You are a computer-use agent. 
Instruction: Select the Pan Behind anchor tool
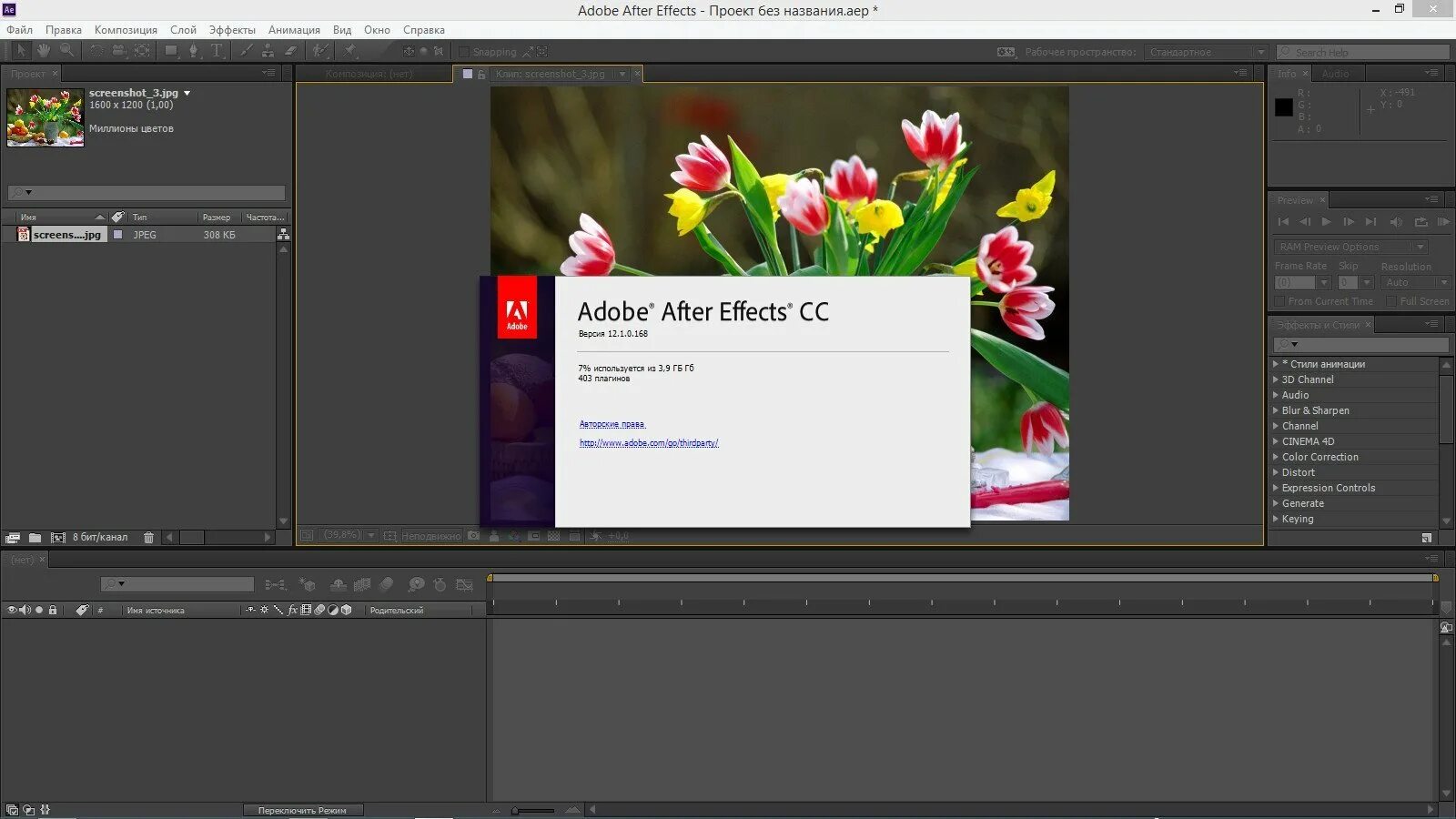[142, 51]
